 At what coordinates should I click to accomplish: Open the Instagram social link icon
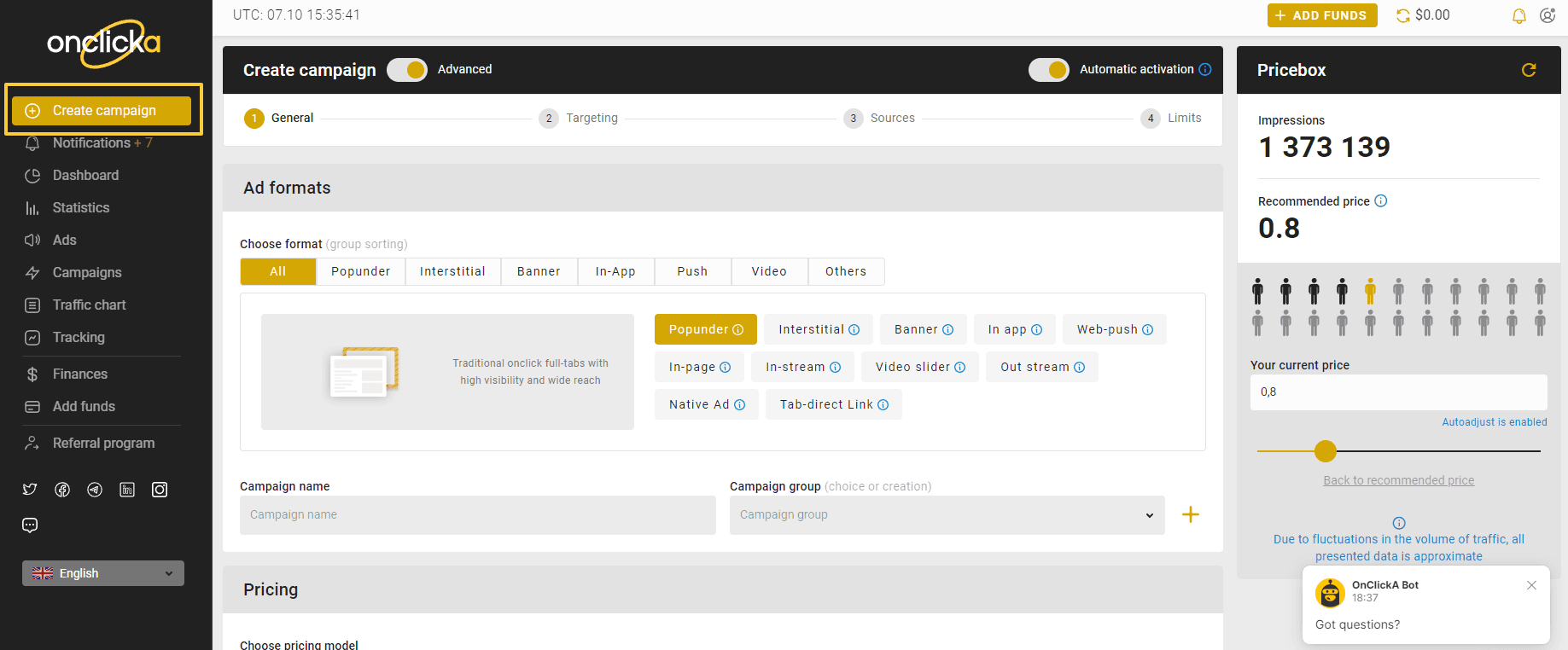coord(160,490)
